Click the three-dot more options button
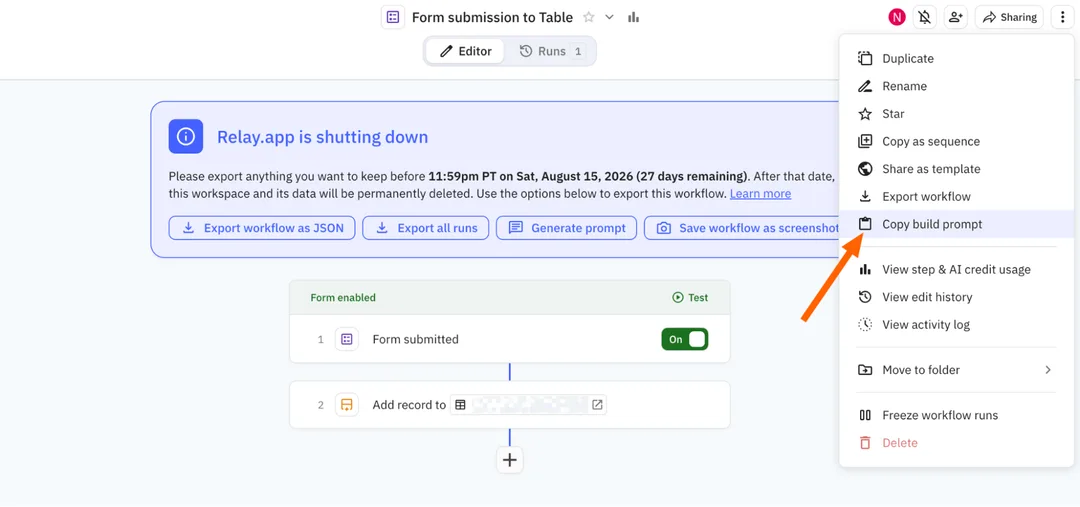Screen dimensions: 1080x507 [x=1063, y=17]
